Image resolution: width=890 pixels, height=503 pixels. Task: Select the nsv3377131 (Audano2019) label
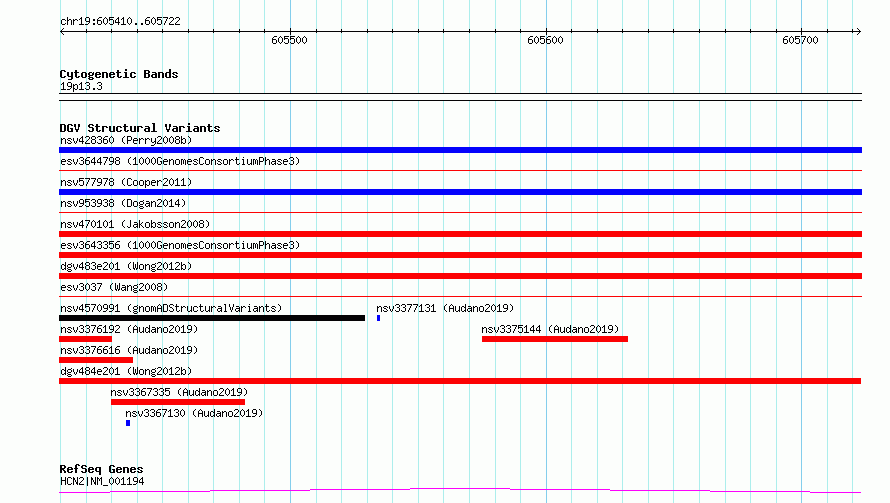pyautogui.click(x=445, y=308)
